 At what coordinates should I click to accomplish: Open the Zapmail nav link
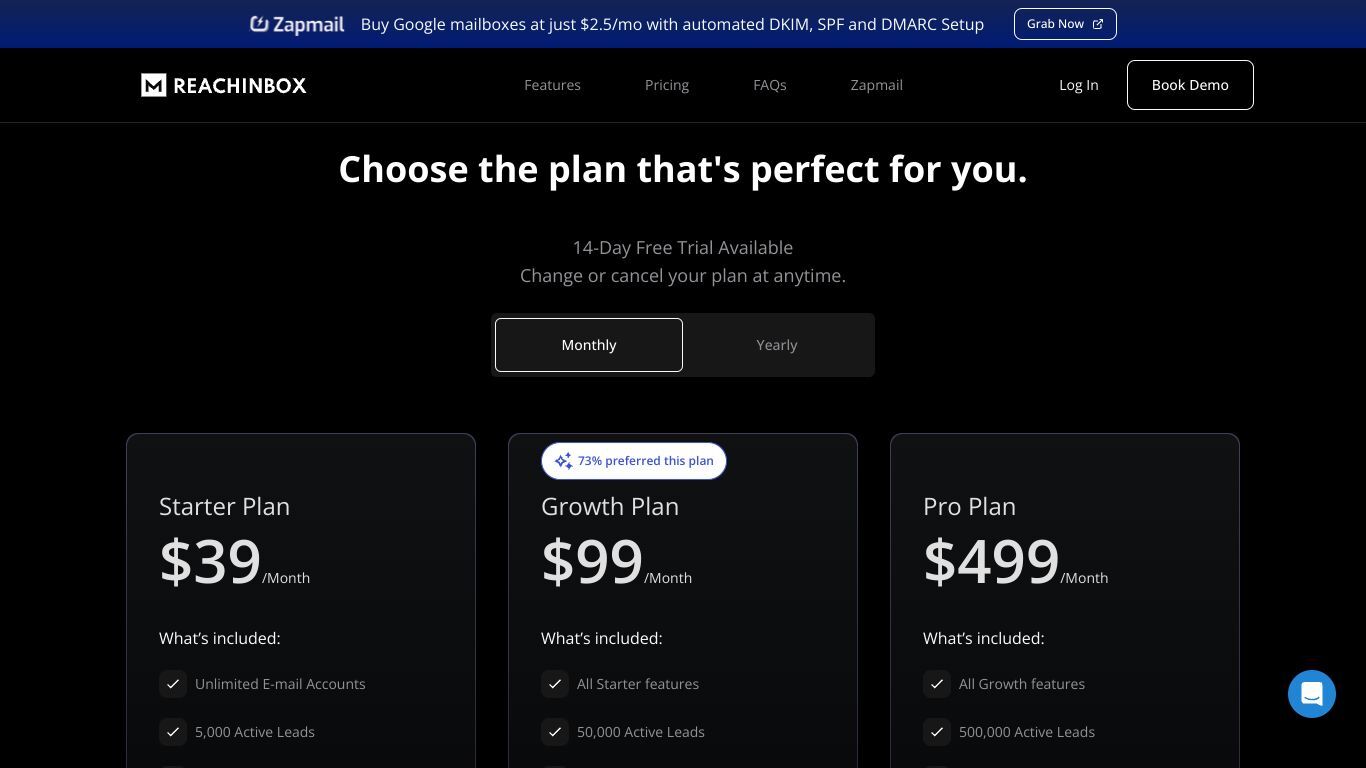coord(877,85)
